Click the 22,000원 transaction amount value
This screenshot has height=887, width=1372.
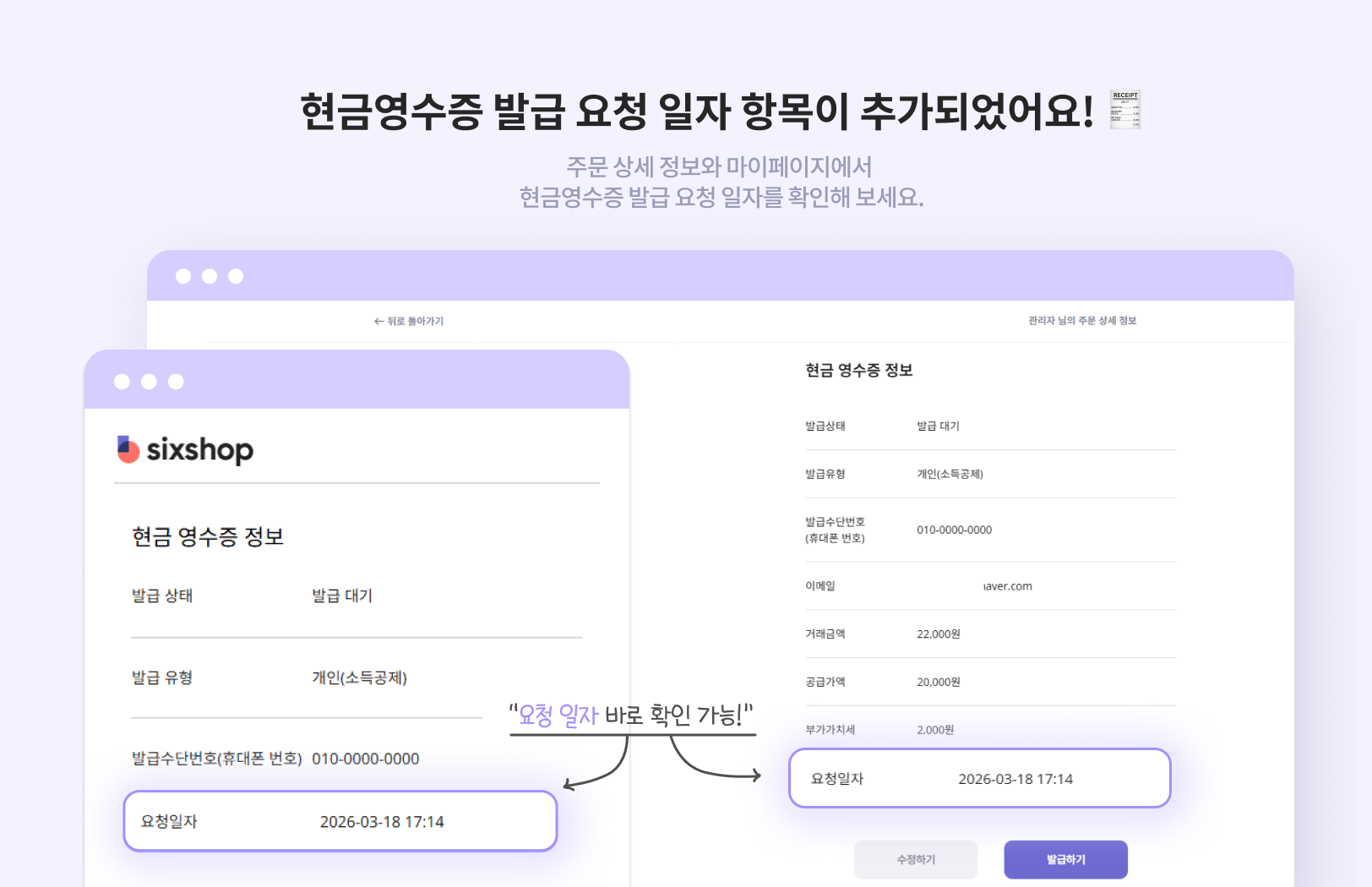tap(938, 634)
